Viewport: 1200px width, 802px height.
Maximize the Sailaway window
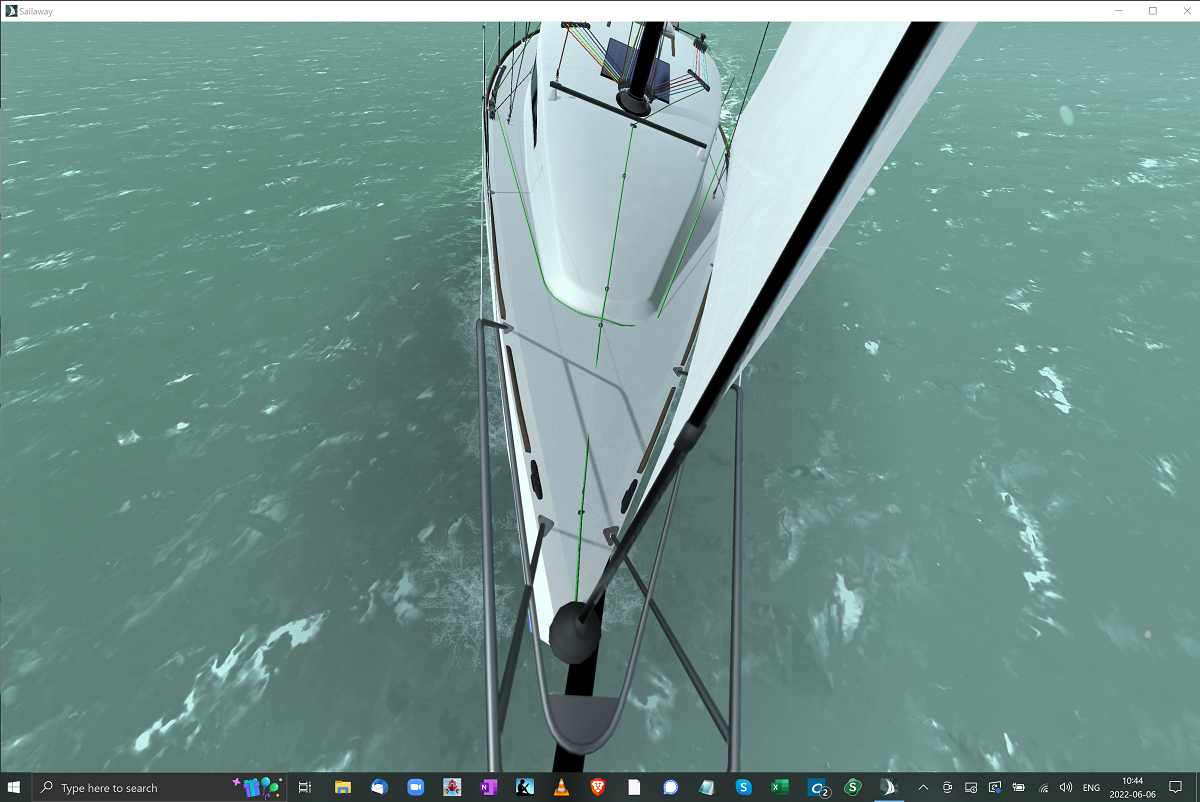(1153, 11)
